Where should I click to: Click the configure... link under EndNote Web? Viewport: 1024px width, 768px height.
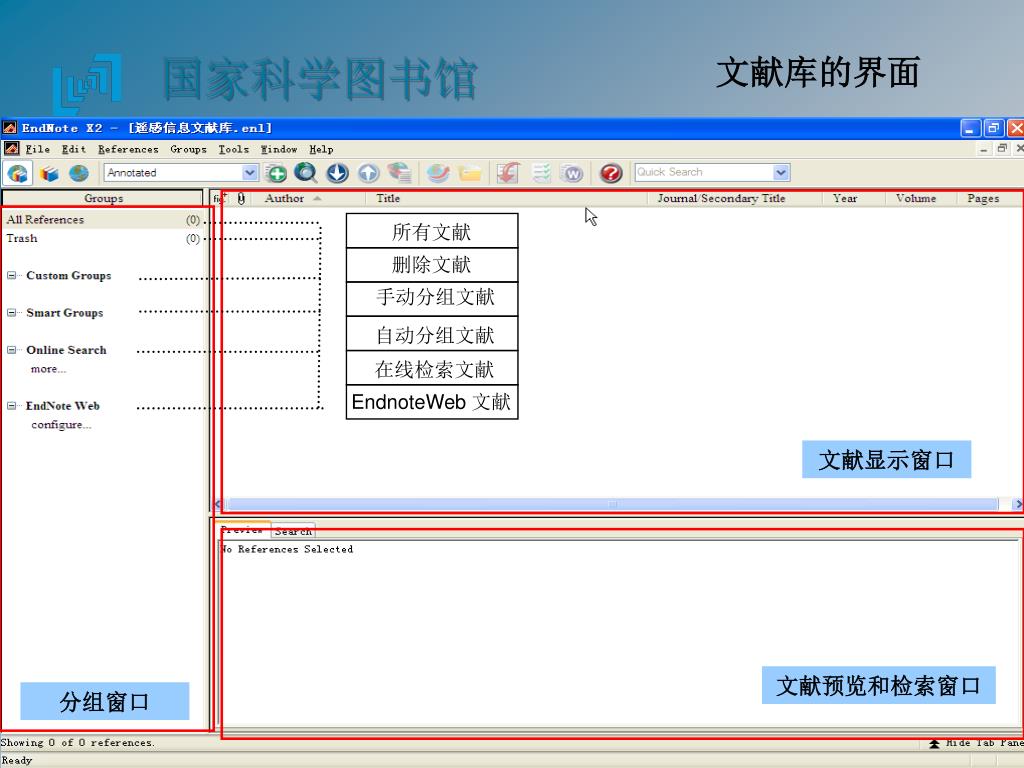pyautogui.click(x=61, y=424)
